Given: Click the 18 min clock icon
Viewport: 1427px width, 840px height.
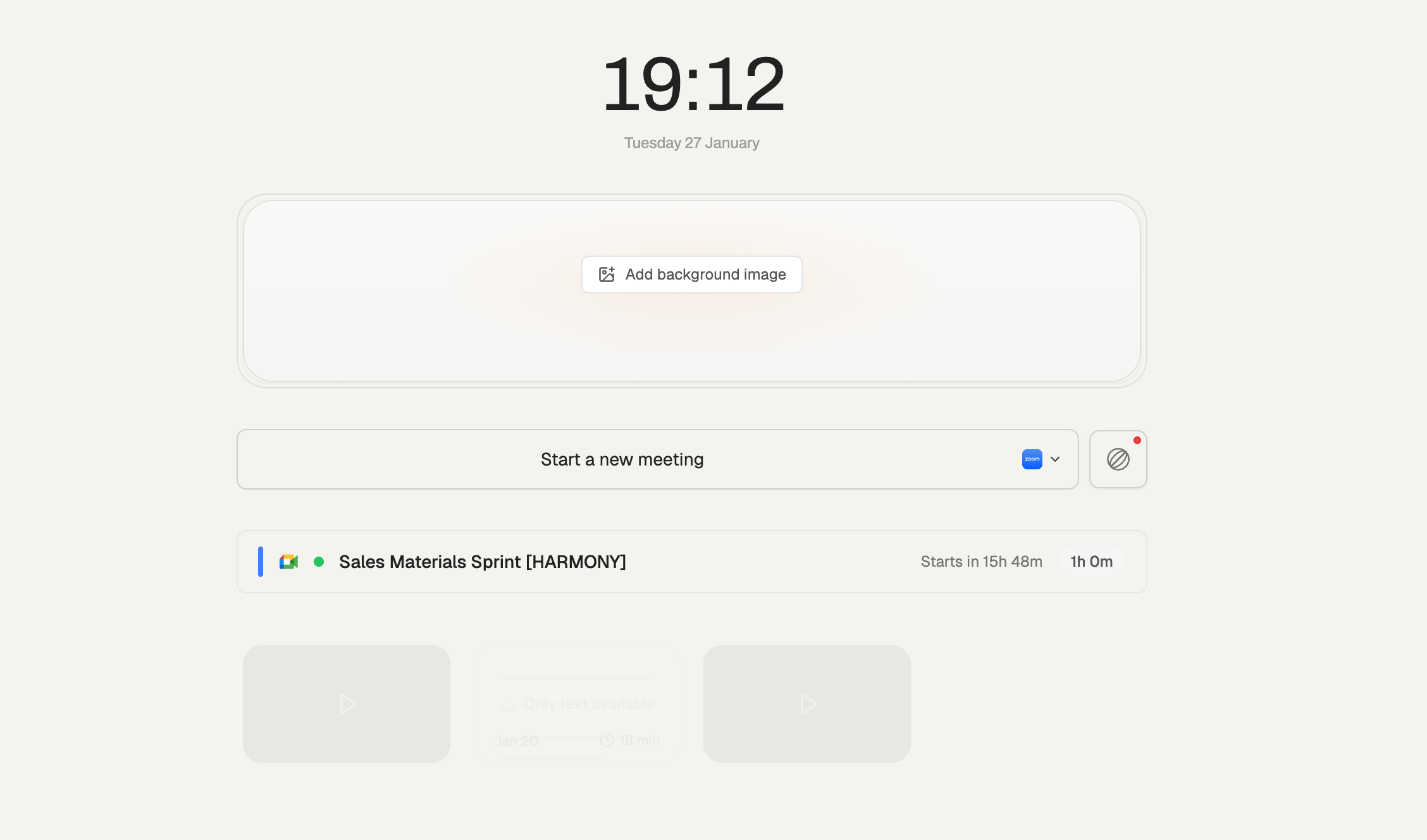Looking at the screenshot, I should coord(607,740).
